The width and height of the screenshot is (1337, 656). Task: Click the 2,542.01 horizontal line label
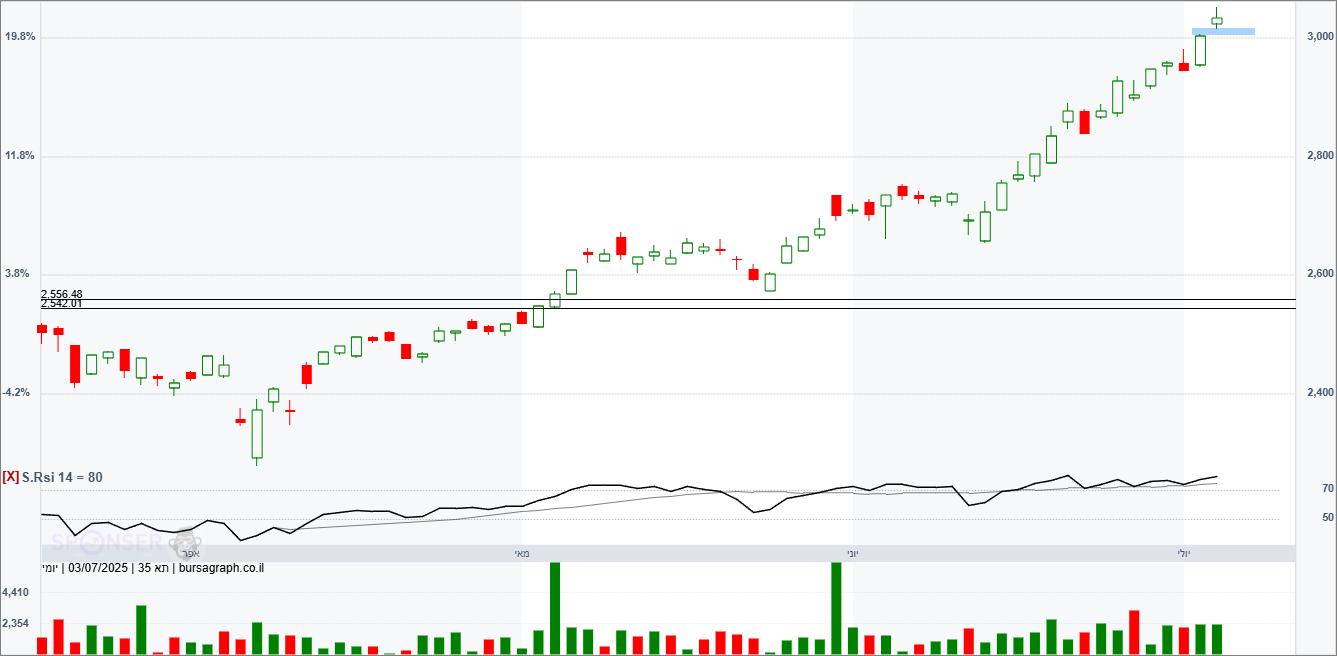click(62, 303)
